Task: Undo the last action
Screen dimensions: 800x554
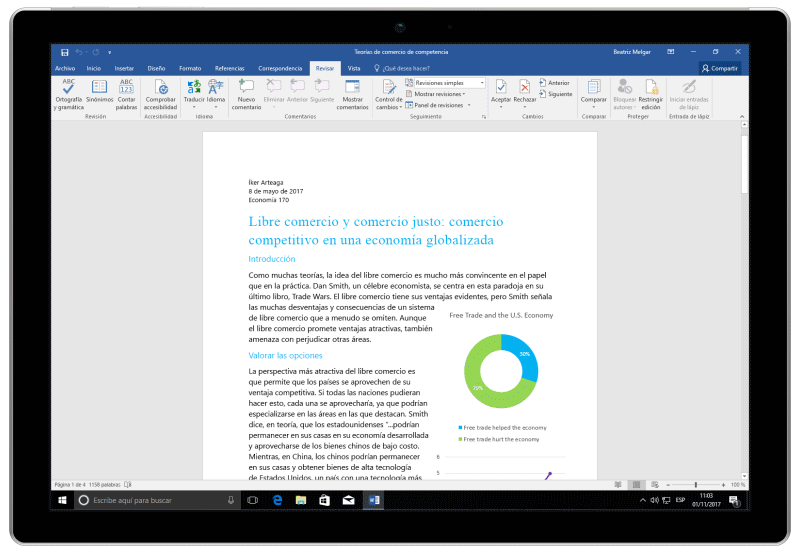Action: pos(79,52)
